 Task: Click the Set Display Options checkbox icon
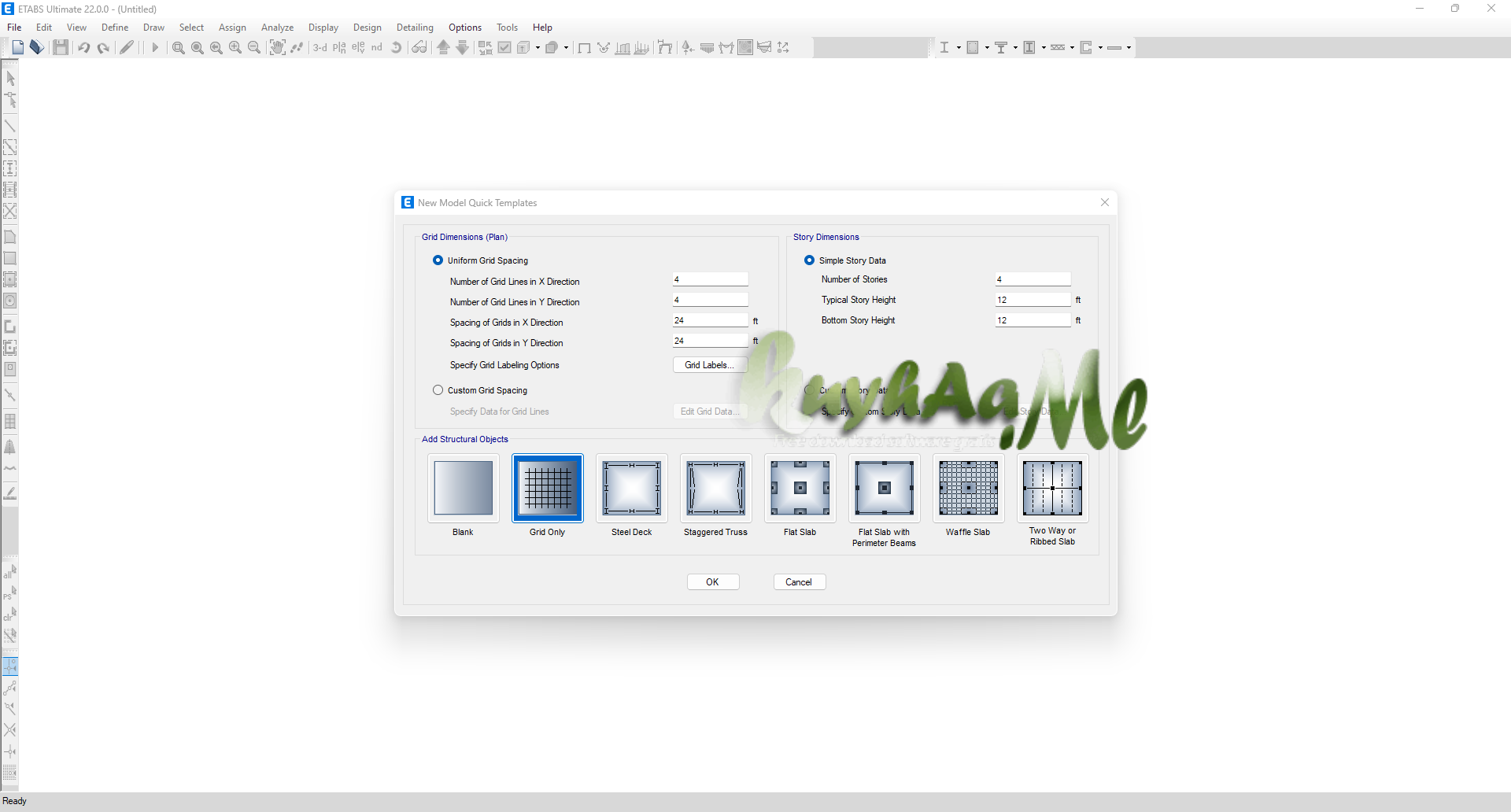point(504,47)
